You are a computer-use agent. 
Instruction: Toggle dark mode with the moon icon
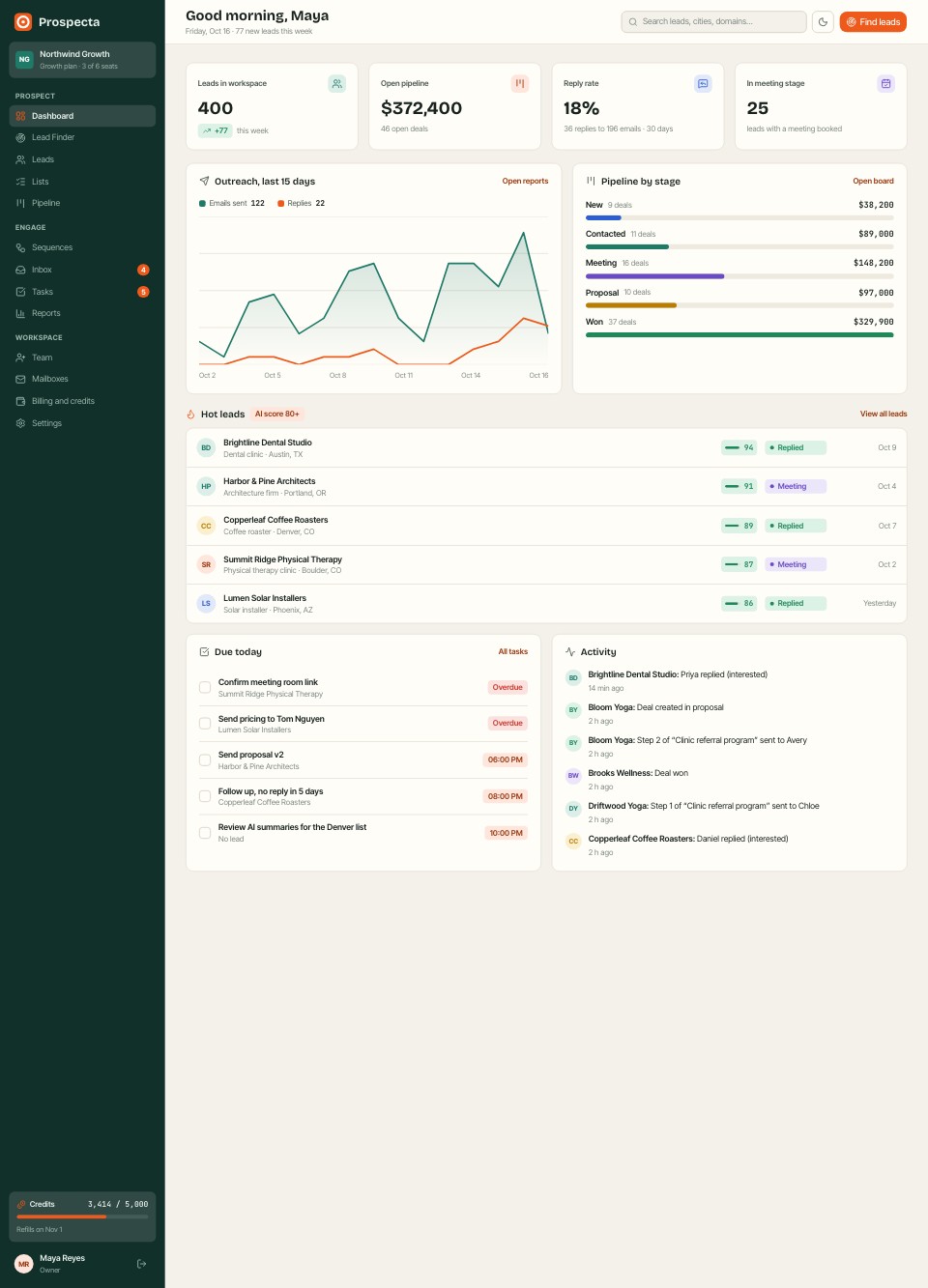pyautogui.click(x=823, y=21)
